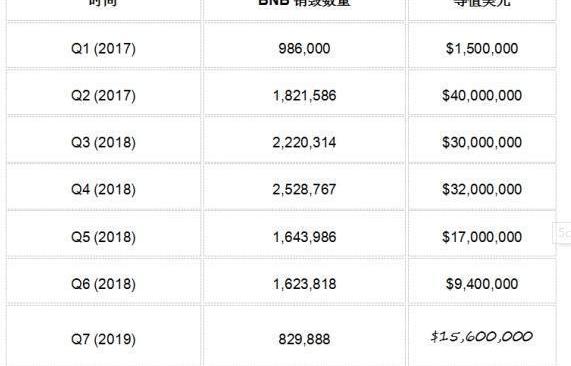
Task: Click the $30,000,000 cell
Action: point(482,142)
